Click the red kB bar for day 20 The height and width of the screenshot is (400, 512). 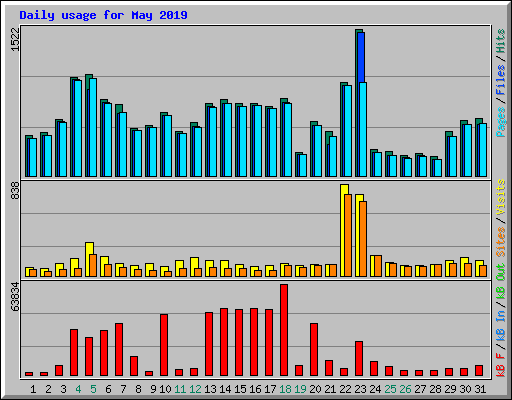tap(314, 349)
